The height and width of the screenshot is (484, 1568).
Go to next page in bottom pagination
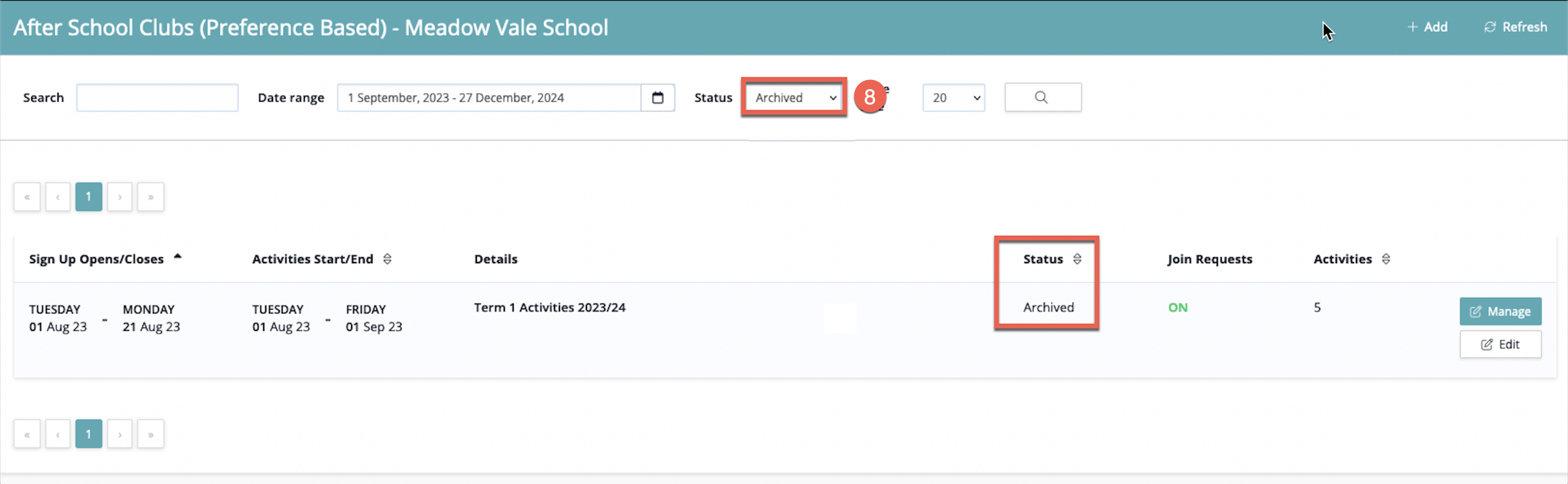coord(120,434)
